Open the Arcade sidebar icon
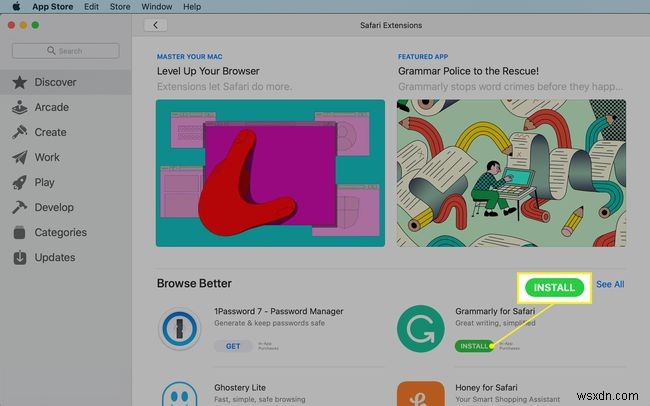 [19, 107]
